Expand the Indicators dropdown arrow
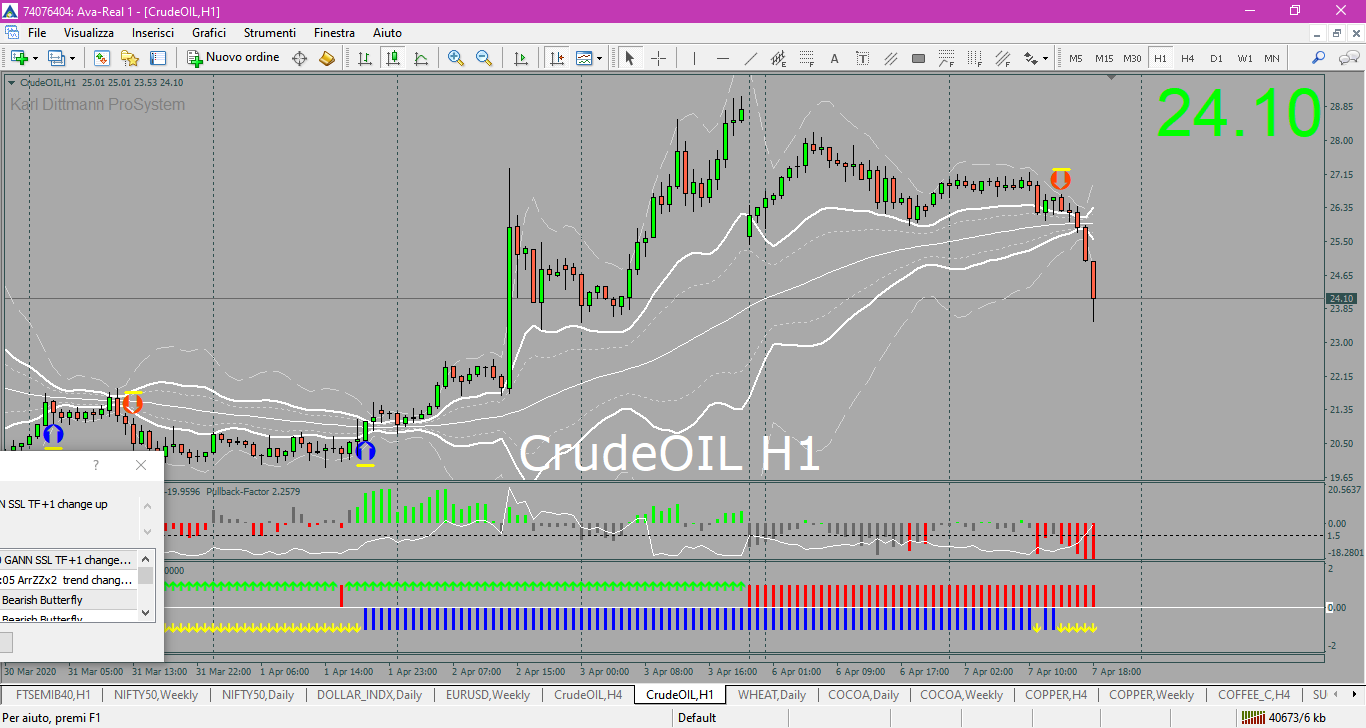 pos(600,58)
